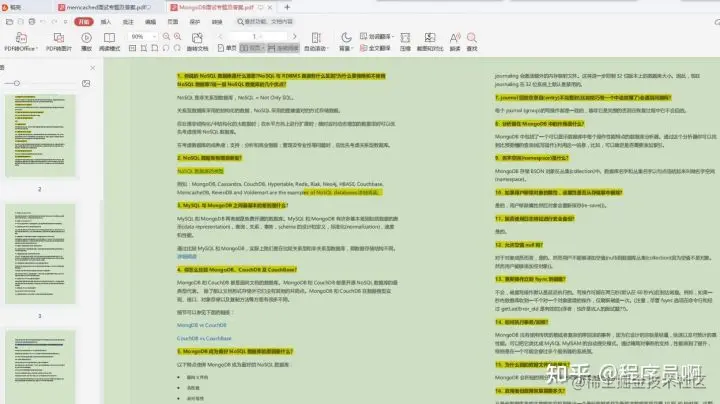Open a new tab with plus button
This screenshot has width=720, height=404.
click(x=287, y=7)
